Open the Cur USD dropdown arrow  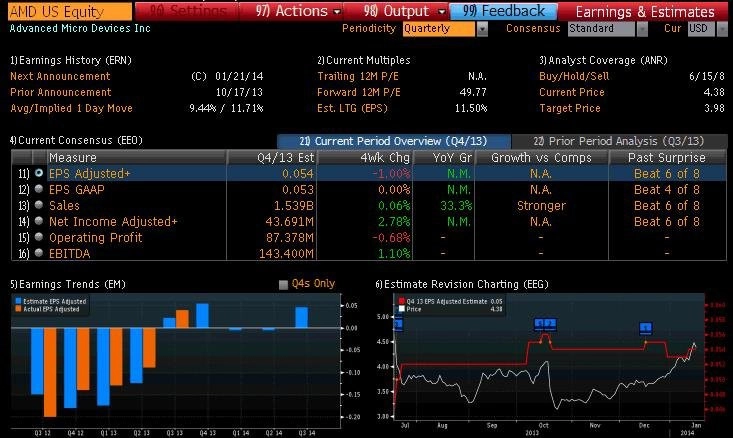pyautogui.click(x=722, y=29)
